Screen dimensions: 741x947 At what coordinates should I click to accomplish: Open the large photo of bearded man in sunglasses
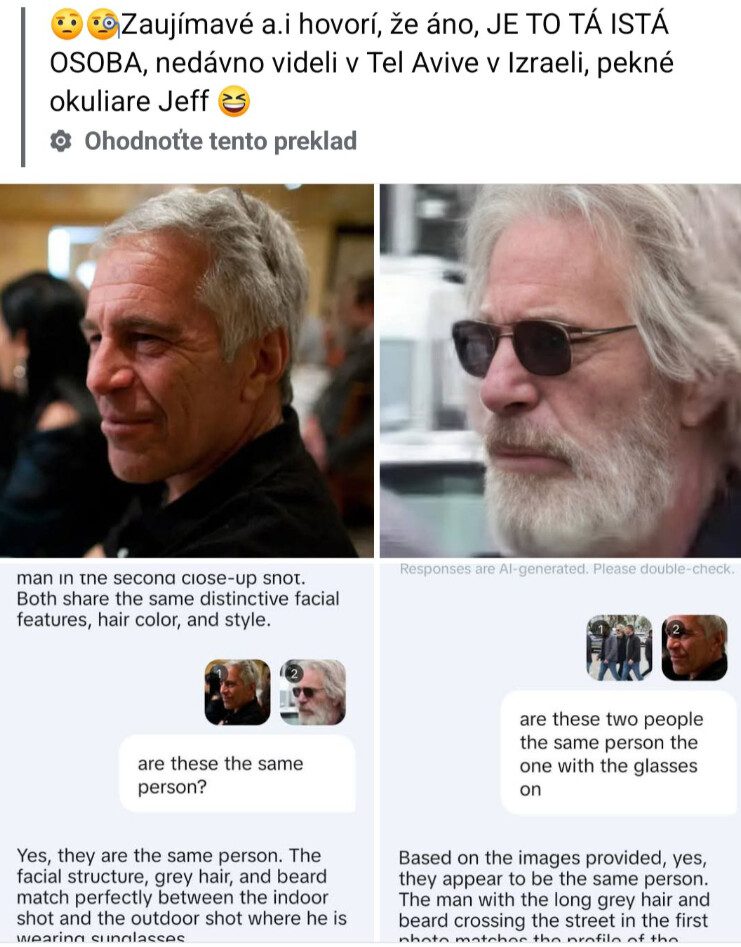coord(560,370)
